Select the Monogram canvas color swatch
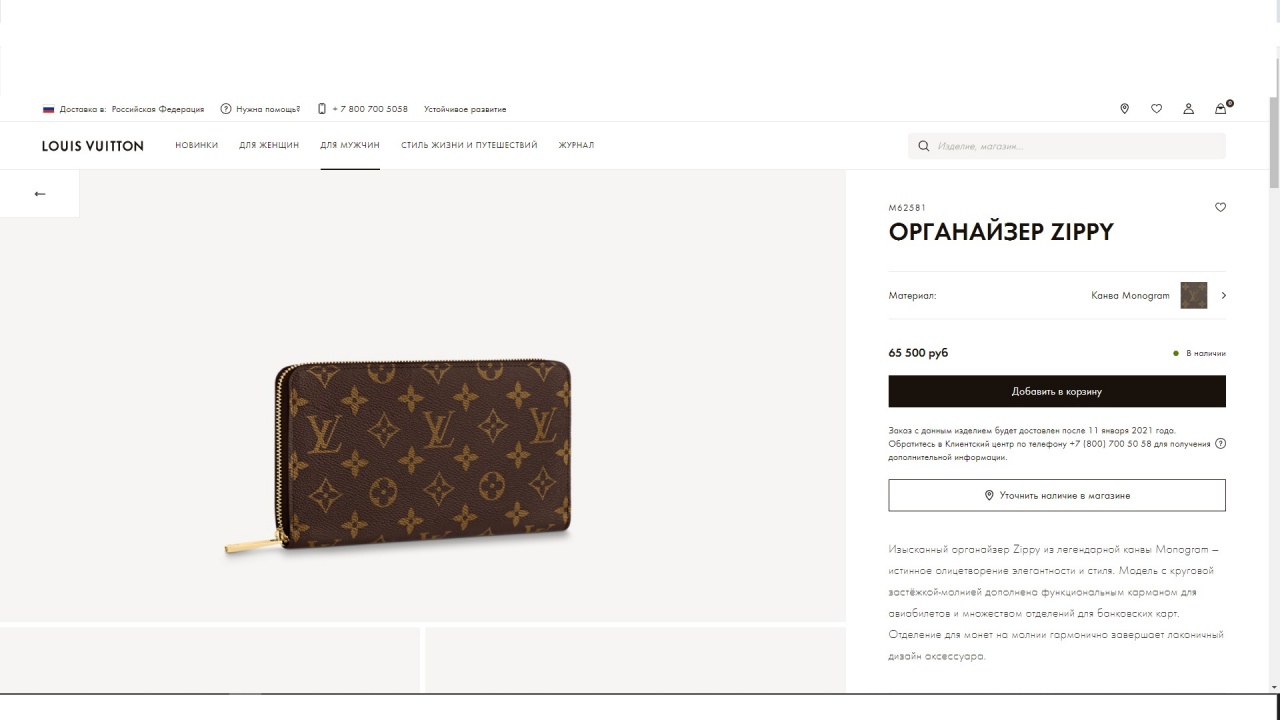 (x=1194, y=295)
